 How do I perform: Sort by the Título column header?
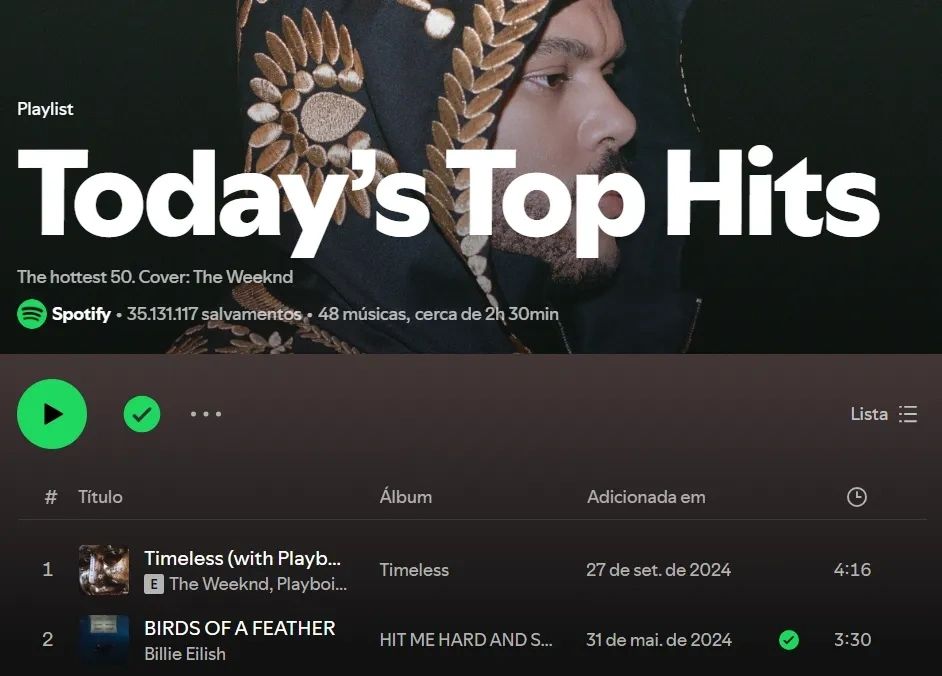point(100,497)
